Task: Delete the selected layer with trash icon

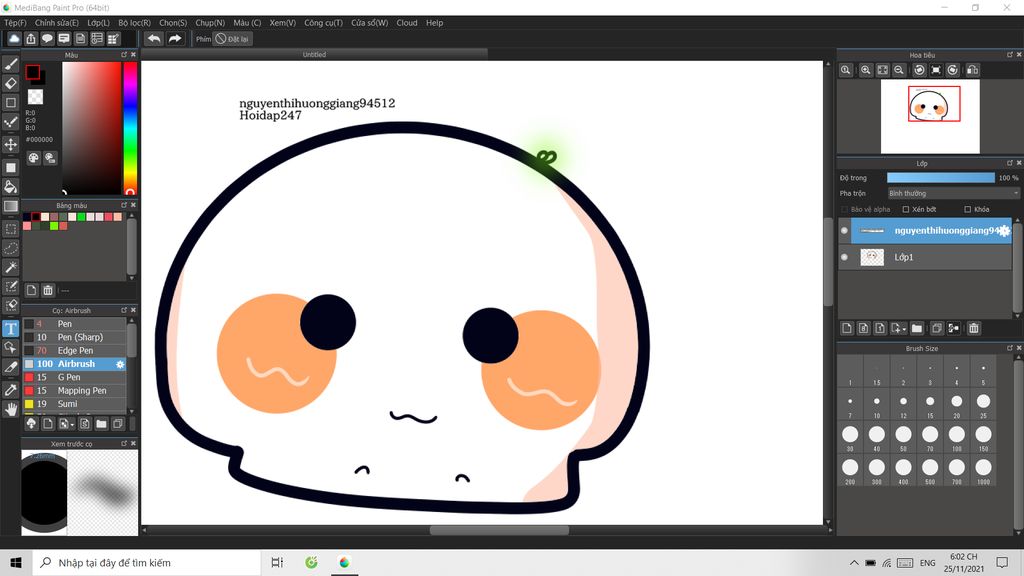Action: pos(974,328)
